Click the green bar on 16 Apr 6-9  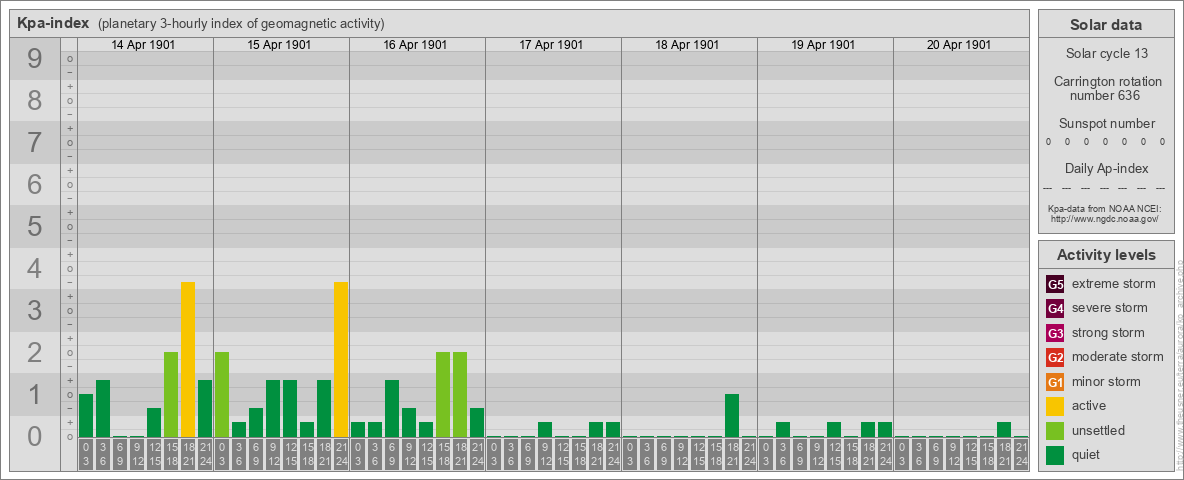392,408
